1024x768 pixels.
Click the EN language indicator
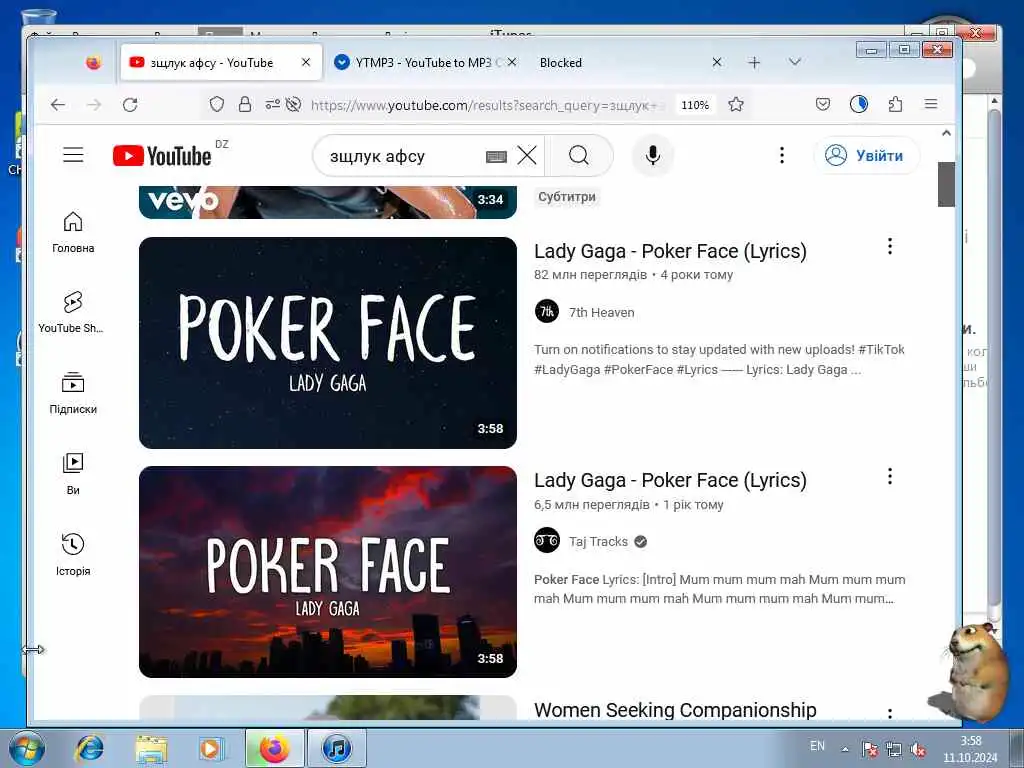817,746
